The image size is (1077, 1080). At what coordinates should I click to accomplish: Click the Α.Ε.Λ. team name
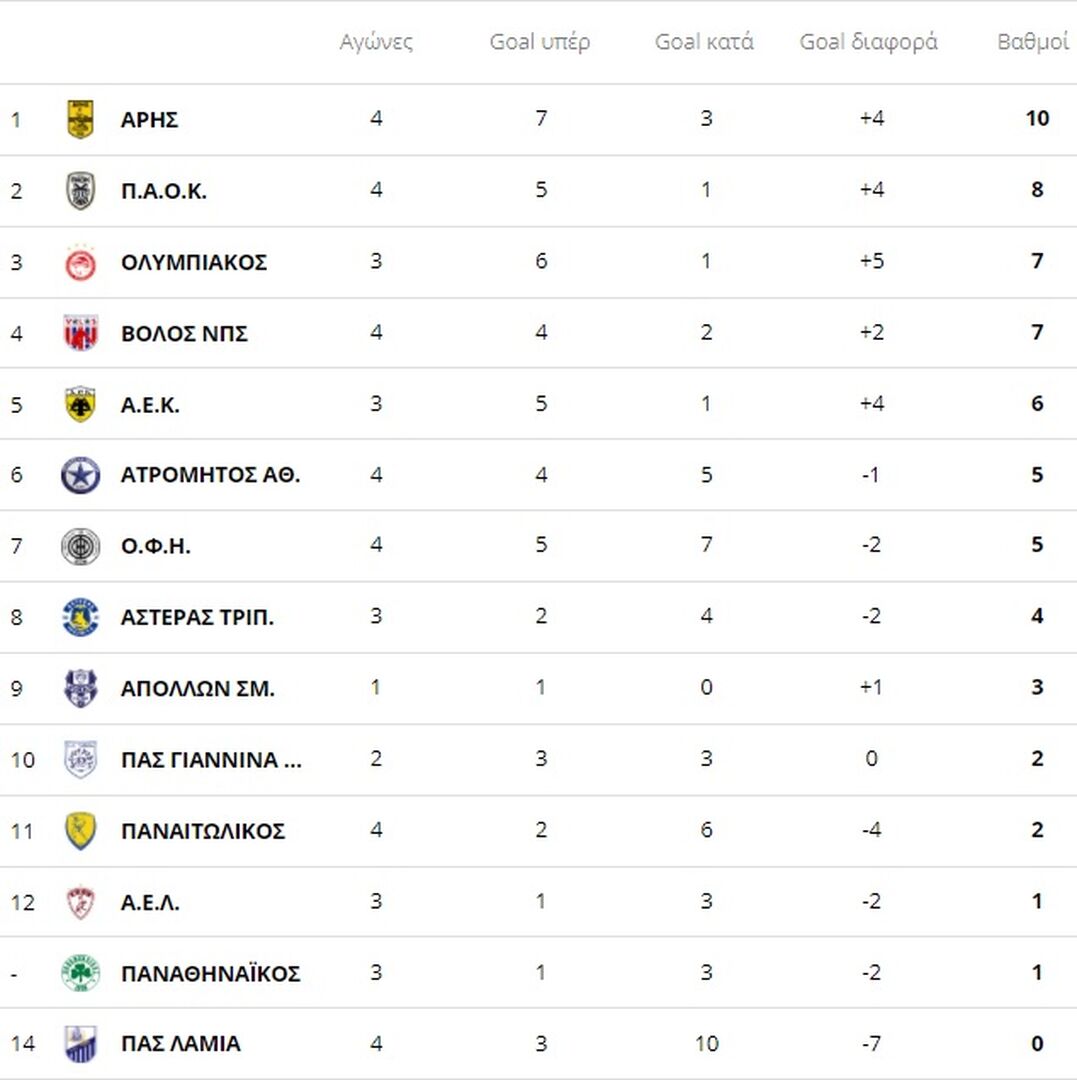150,902
